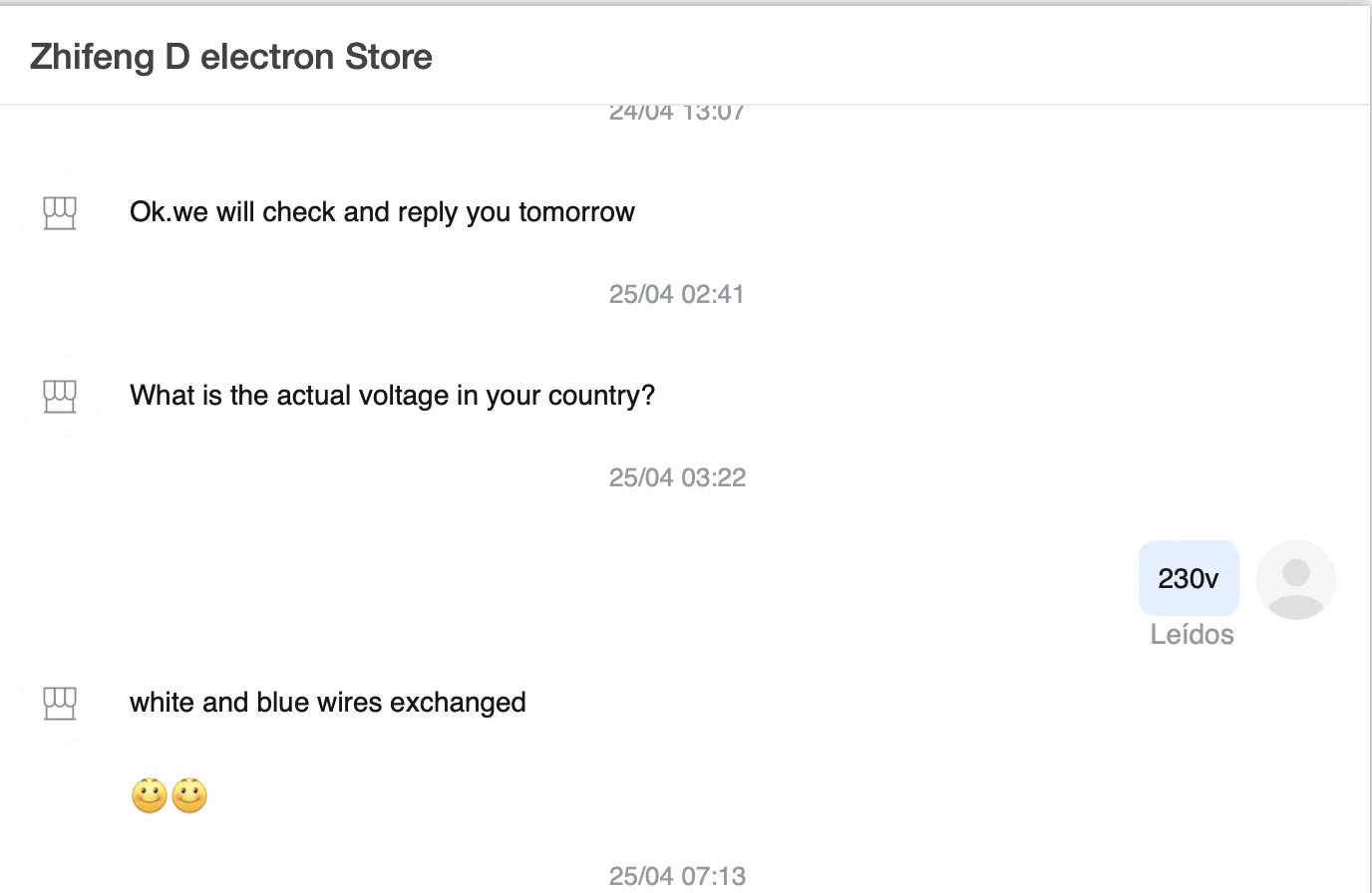Click the second smiley emoji
The height and width of the screenshot is (893, 1372).
(x=189, y=796)
